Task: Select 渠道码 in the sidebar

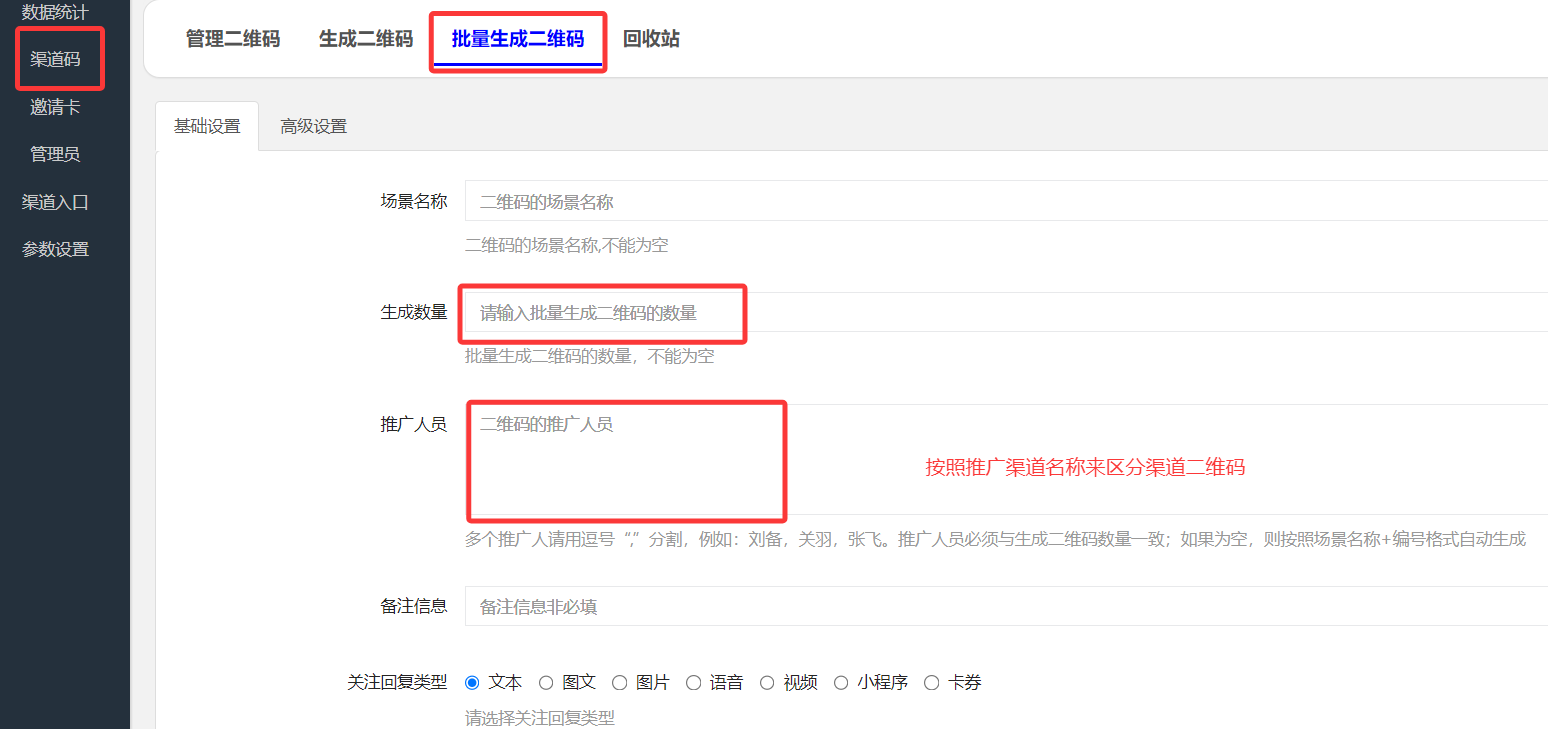Action: [x=55, y=59]
